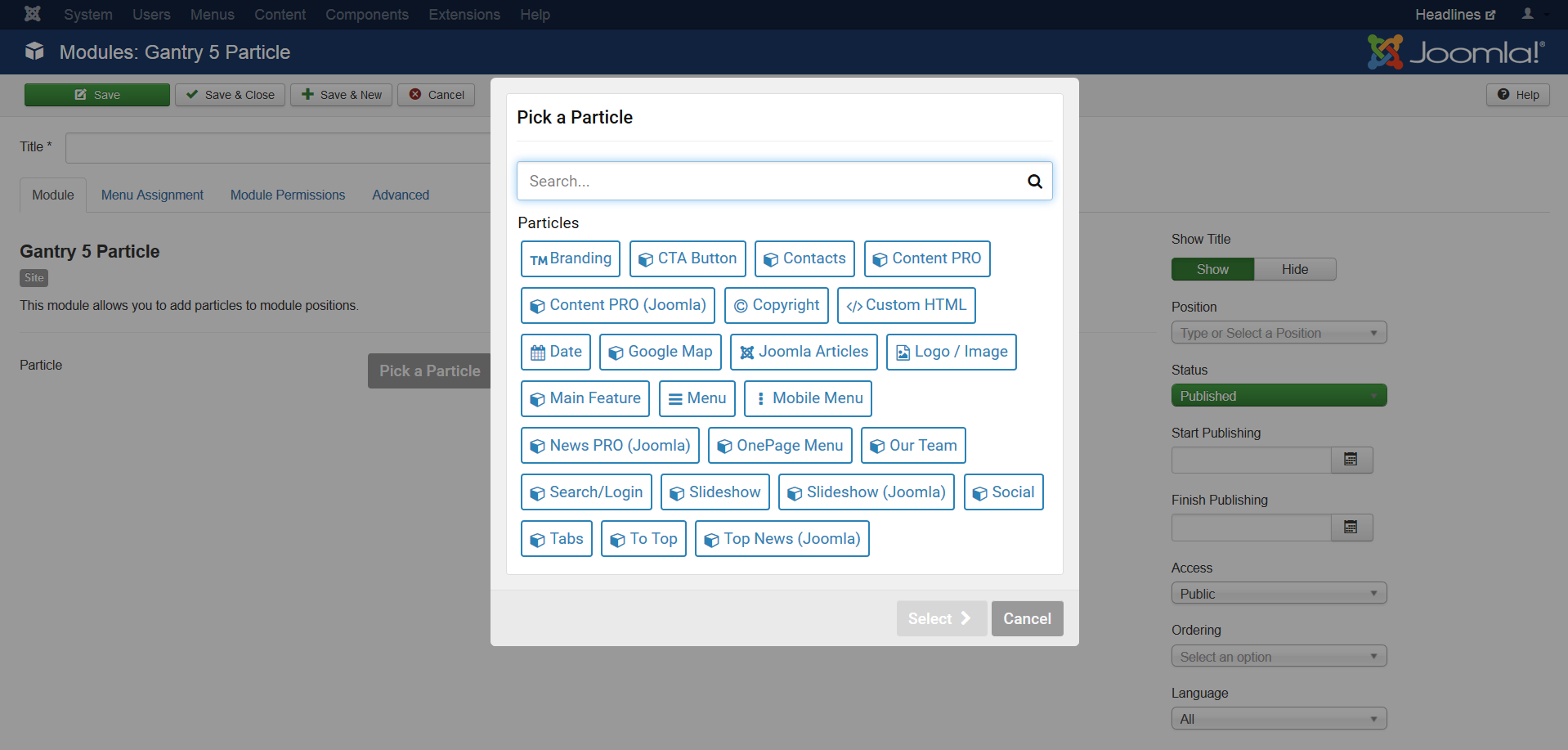Click Save & Close button
1568x750 pixels.
point(231,95)
